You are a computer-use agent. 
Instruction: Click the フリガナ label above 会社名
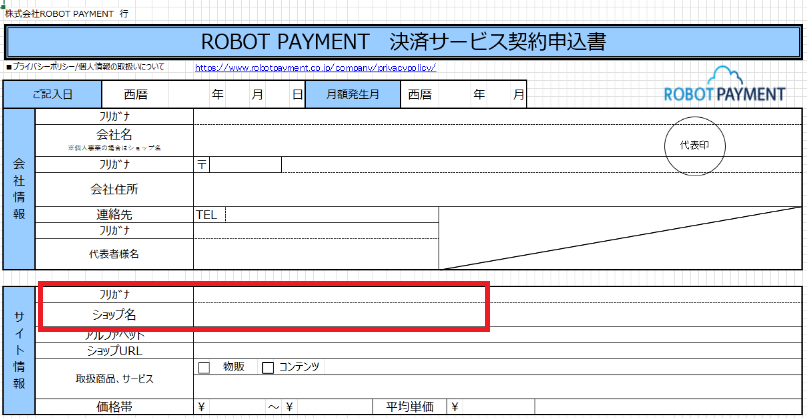click(x=114, y=116)
